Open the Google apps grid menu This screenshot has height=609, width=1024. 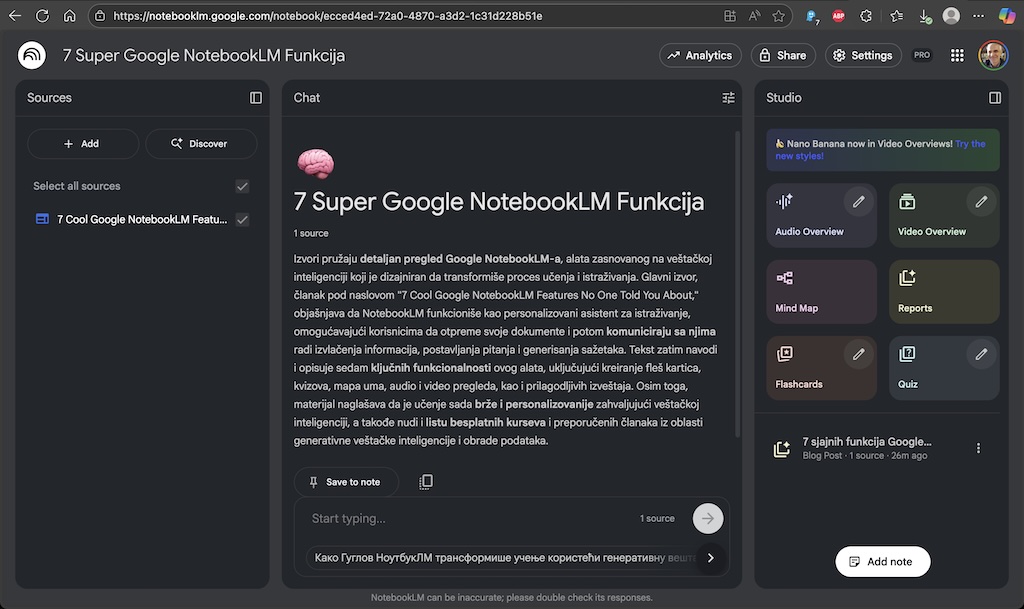coord(957,55)
